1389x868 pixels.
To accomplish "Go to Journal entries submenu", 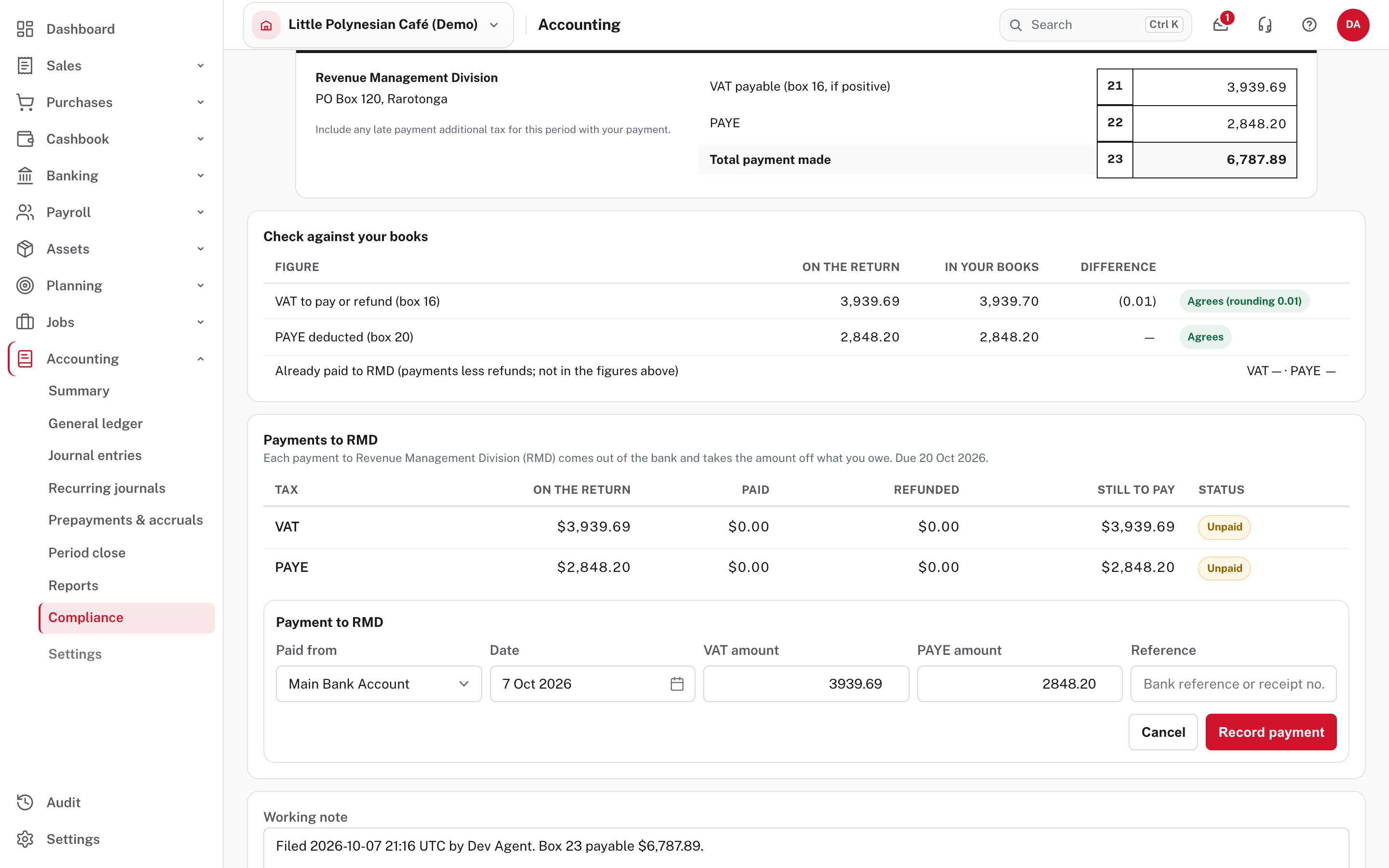I will coord(95,455).
